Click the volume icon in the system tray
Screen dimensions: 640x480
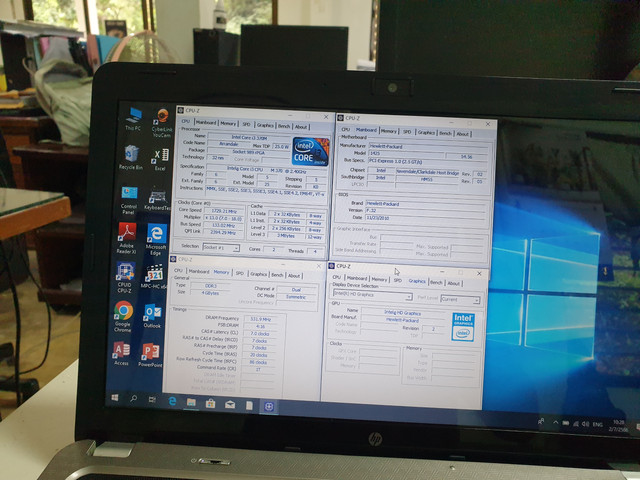tap(585, 424)
